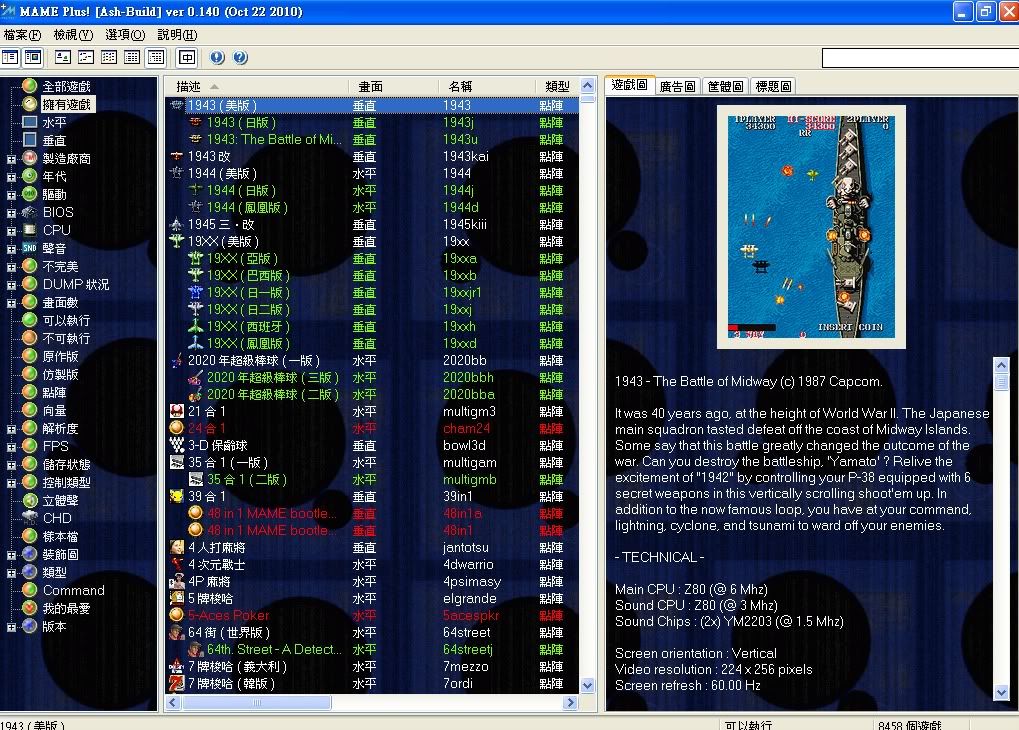The height and width of the screenshot is (730, 1019).
Task: Click the 21 合 1 mushroom game icon
Action: click(x=176, y=411)
